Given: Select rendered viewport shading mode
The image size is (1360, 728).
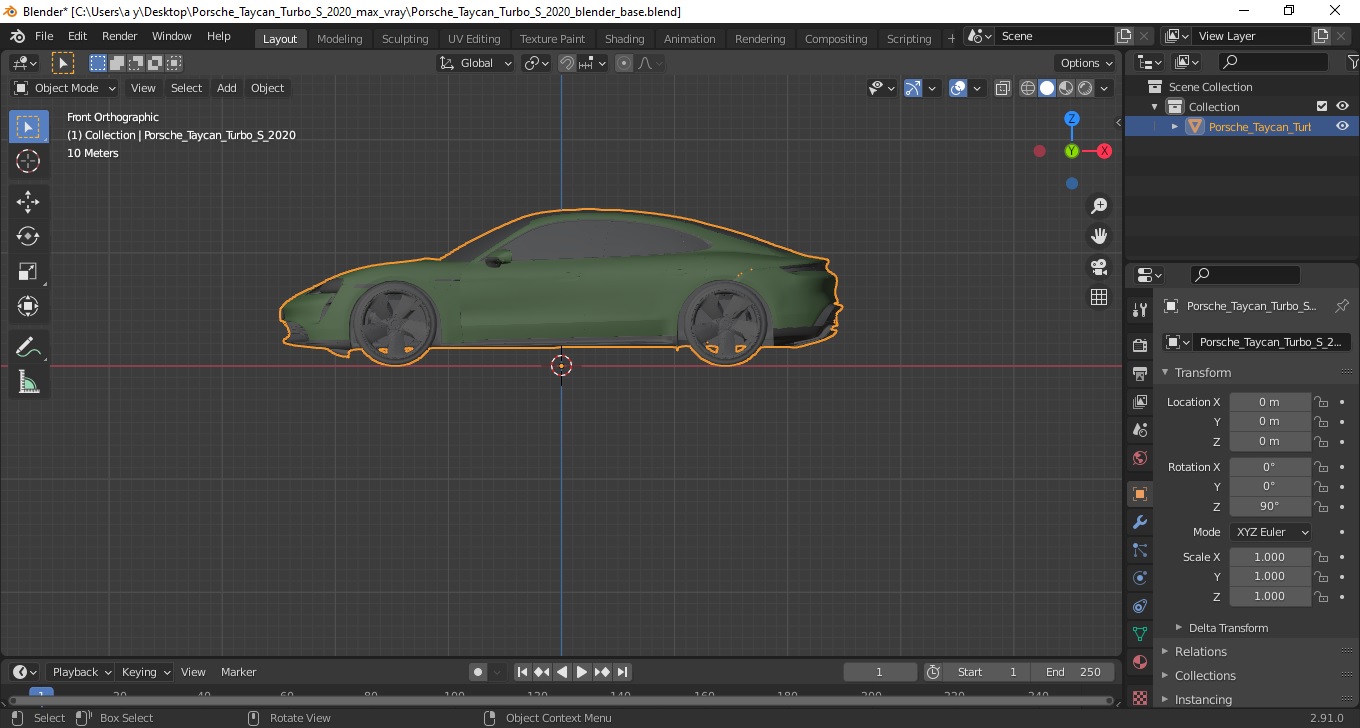Looking at the screenshot, I should click(1085, 88).
